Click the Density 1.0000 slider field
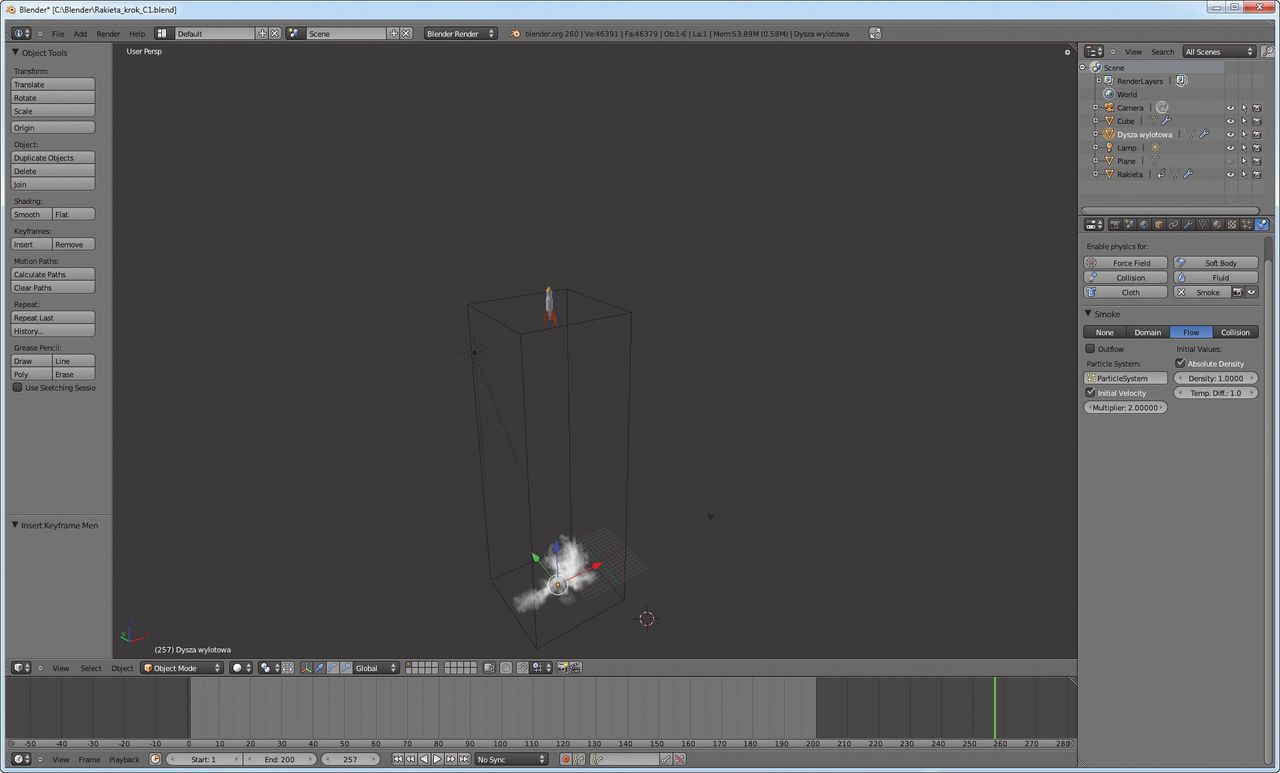 click(1216, 378)
